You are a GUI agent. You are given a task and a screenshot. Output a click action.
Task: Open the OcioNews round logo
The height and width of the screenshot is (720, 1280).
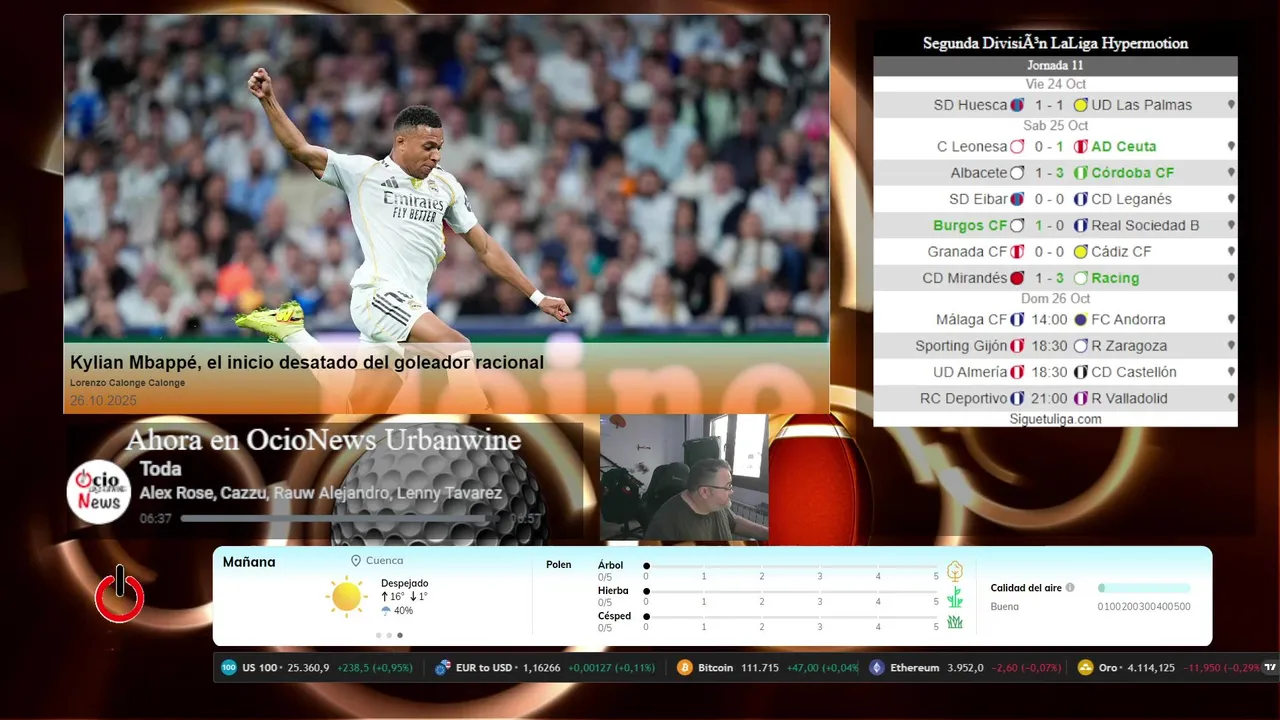[x=99, y=492]
